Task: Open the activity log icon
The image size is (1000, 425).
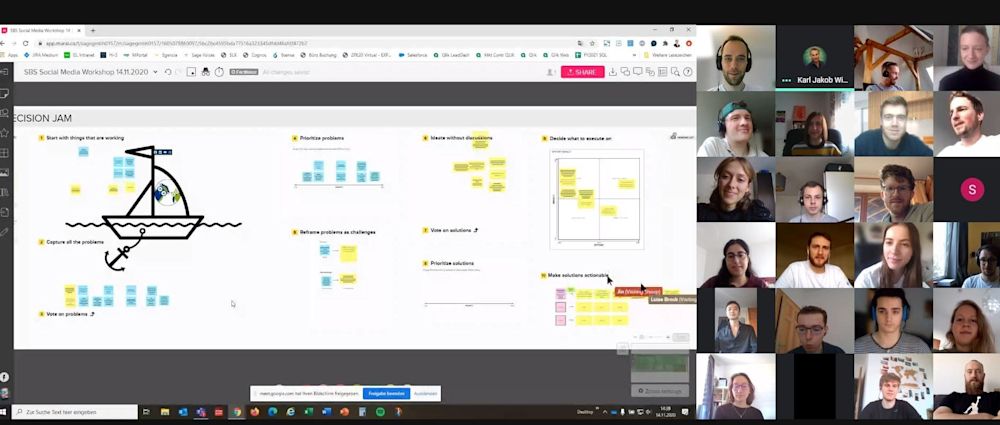Action: click(651, 72)
